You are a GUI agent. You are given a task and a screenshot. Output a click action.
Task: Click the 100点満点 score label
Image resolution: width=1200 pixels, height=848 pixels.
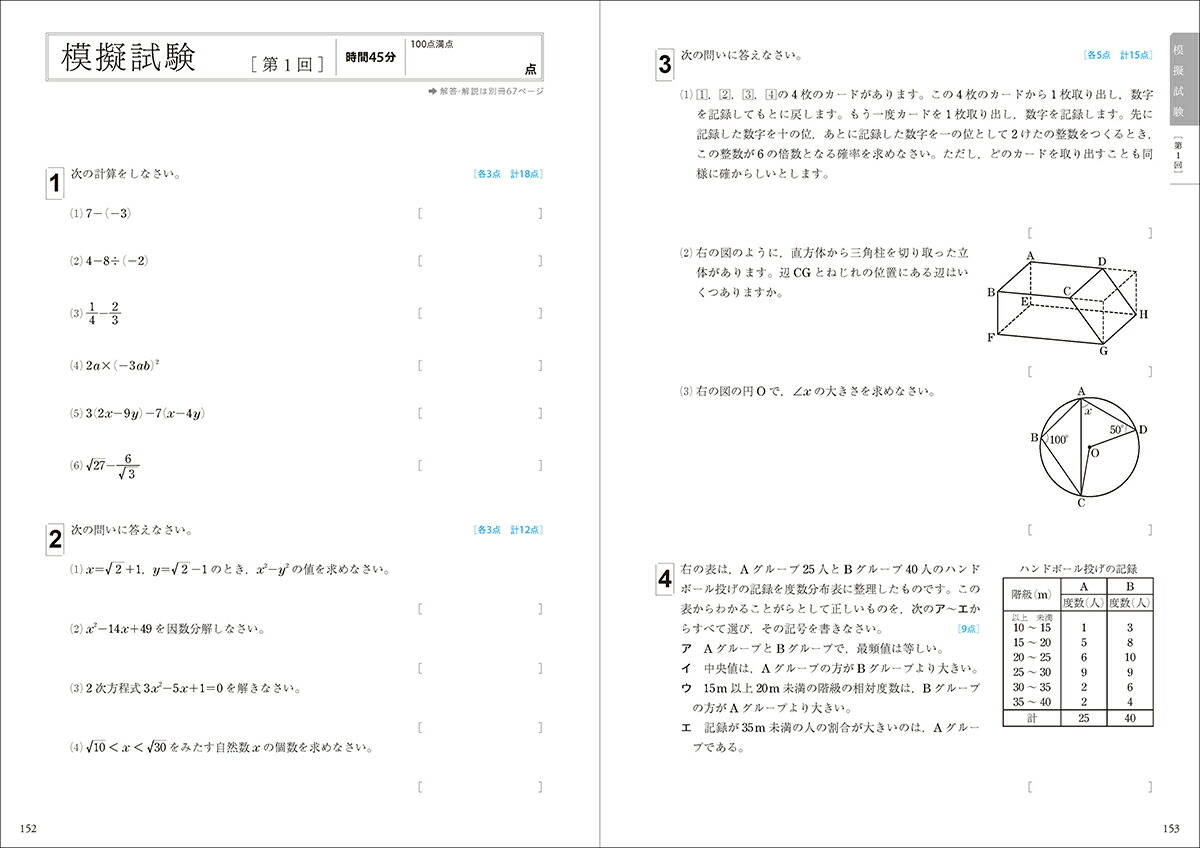431,44
